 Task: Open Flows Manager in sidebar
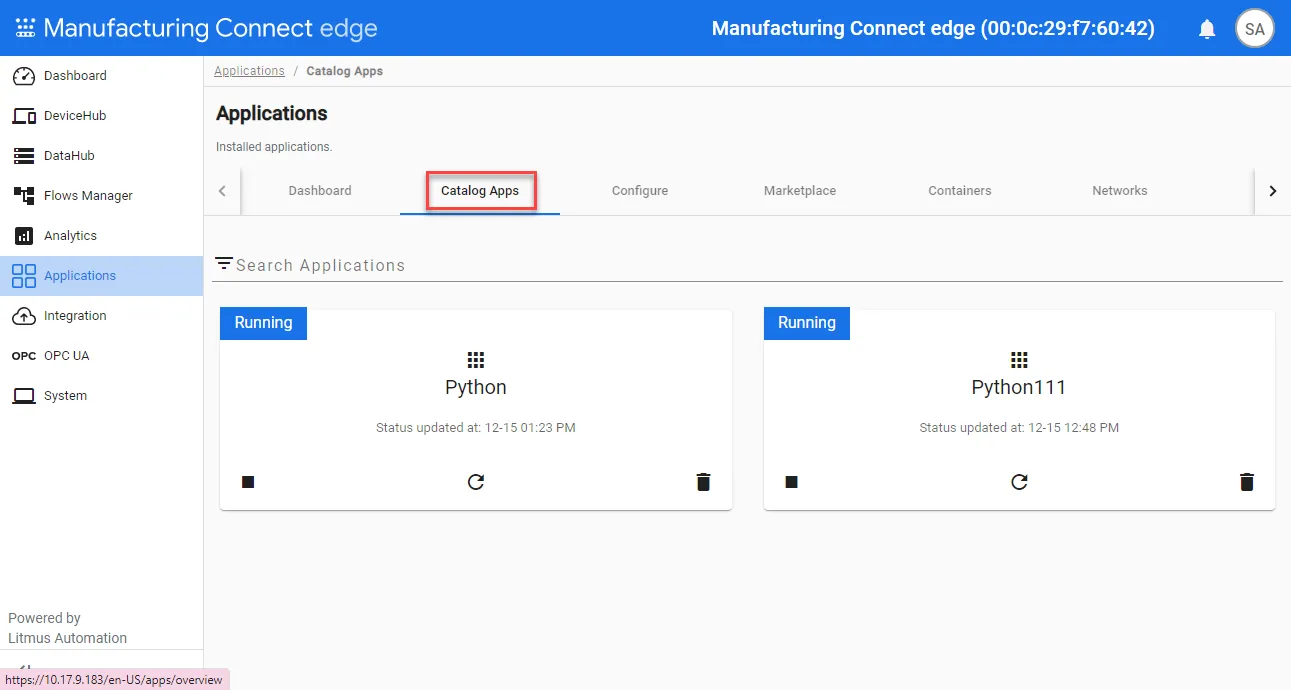click(101, 196)
